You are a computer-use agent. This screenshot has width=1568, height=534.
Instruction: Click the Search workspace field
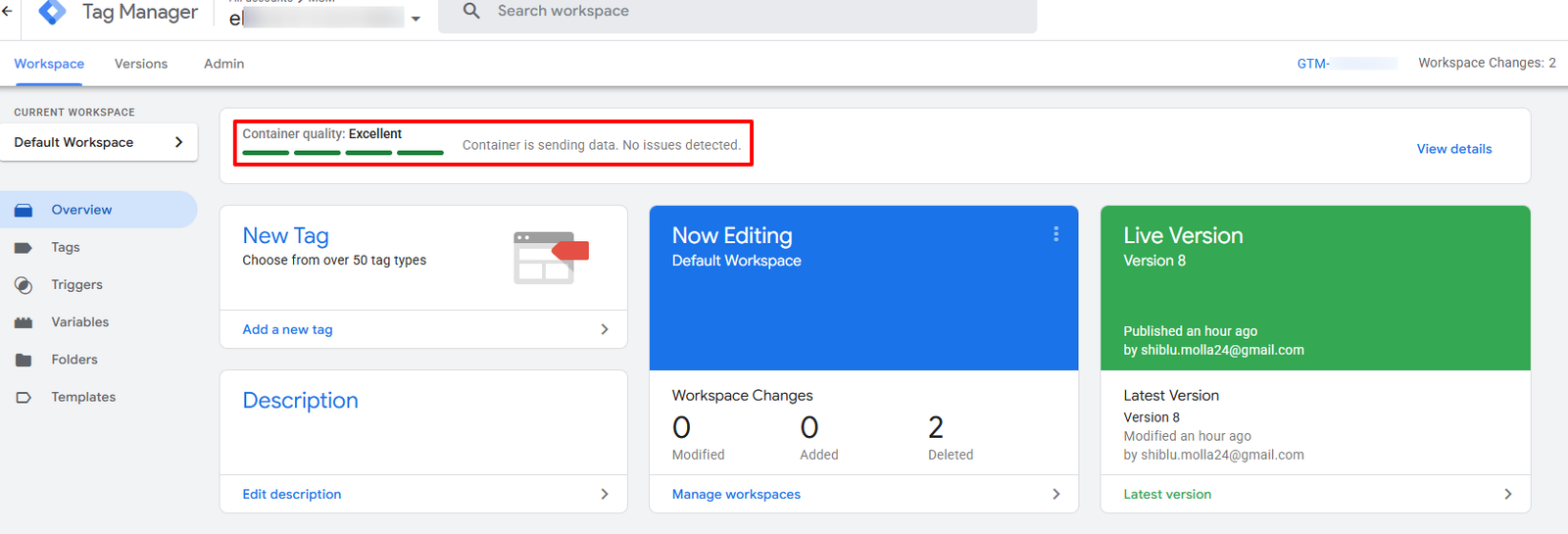click(737, 14)
